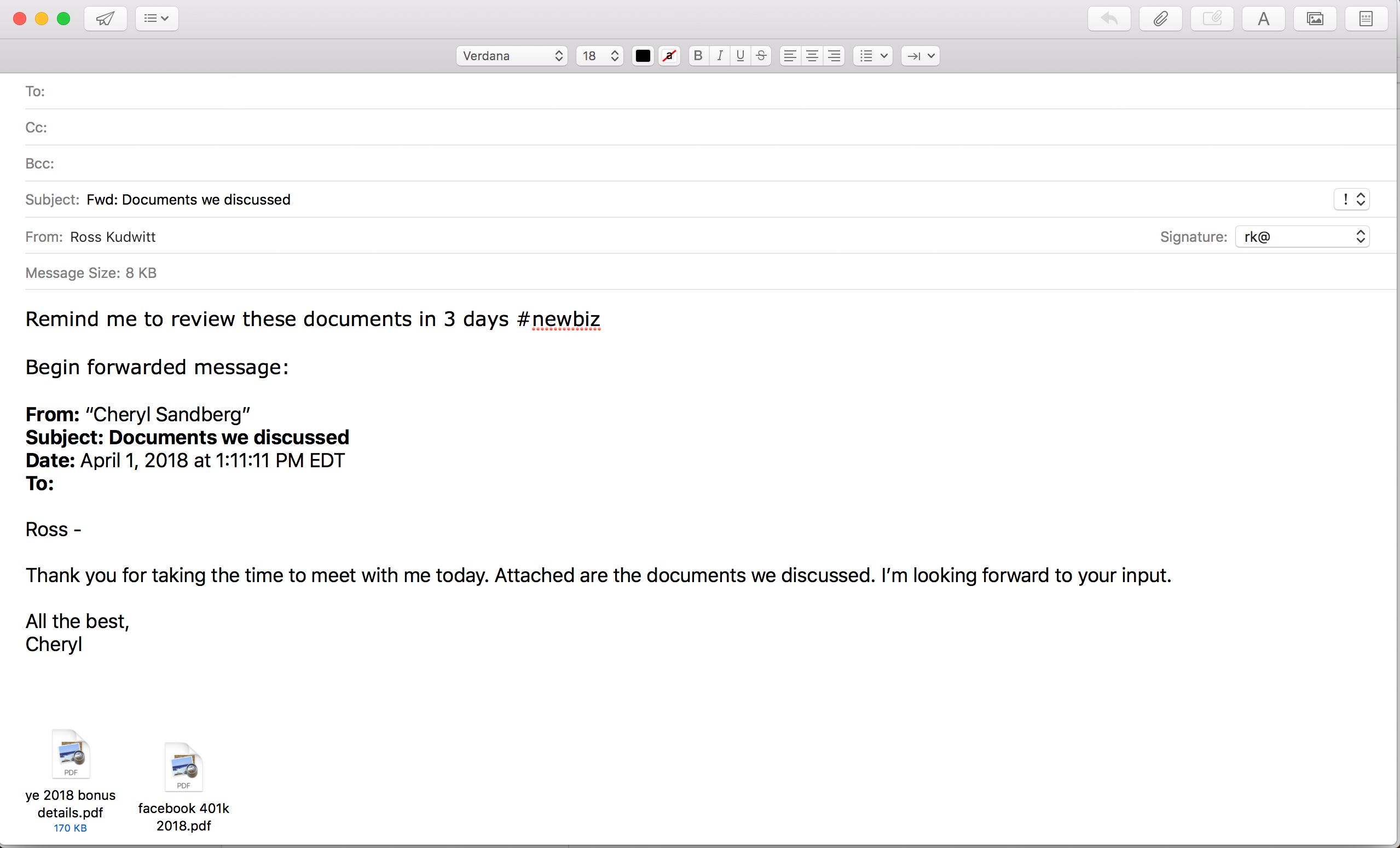Open the Signature rk@ dropdown
1400x848 pixels.
(x=1301, y=237)
